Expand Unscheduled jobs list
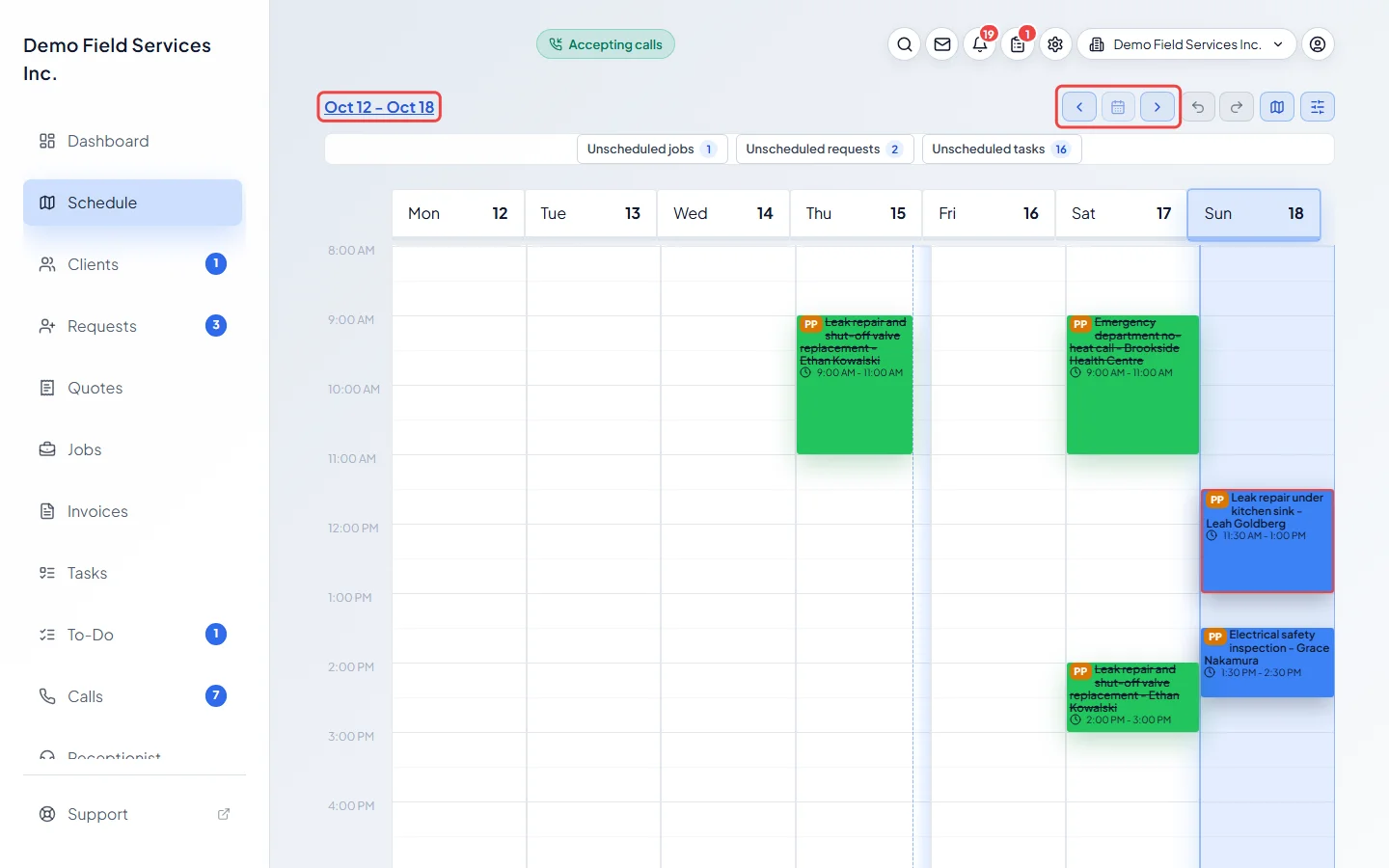This screenshot has width=1389, height=868. 652,149
